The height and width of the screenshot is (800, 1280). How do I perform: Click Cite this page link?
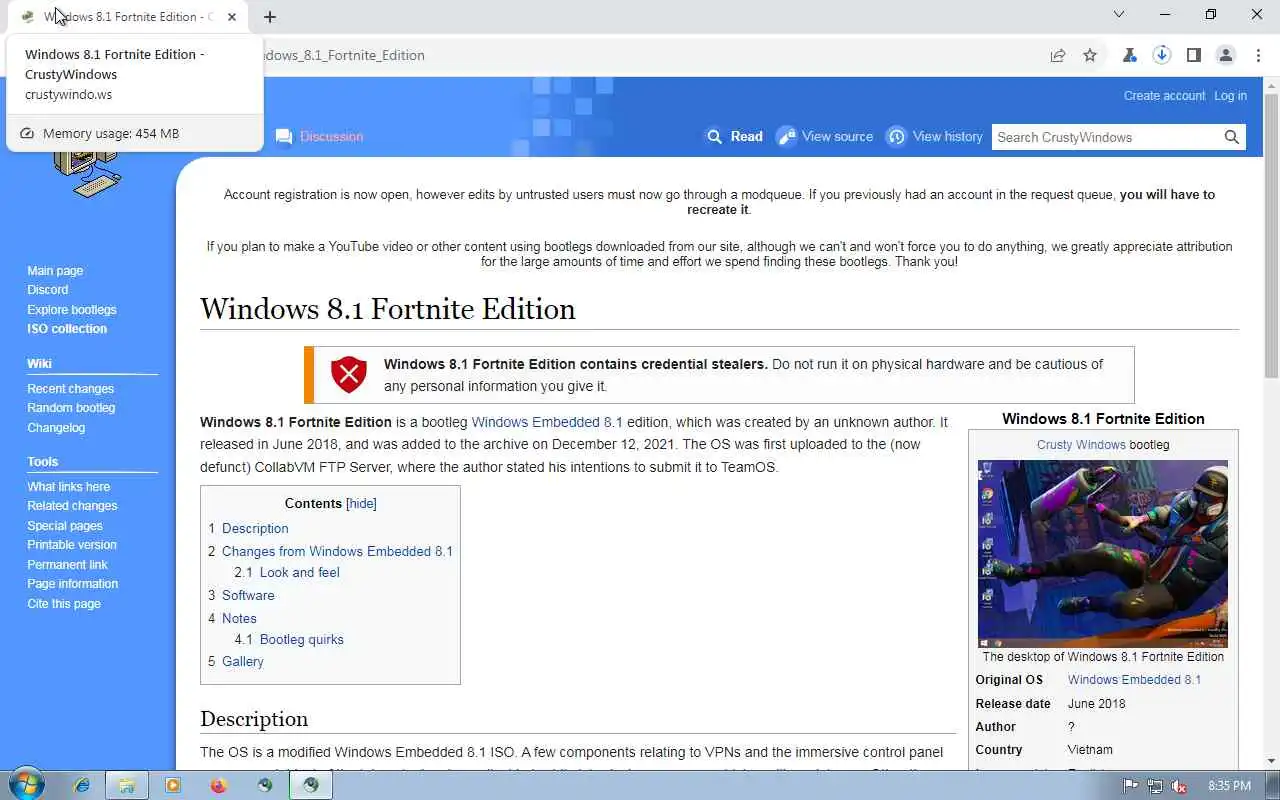[x=64, y=604]
